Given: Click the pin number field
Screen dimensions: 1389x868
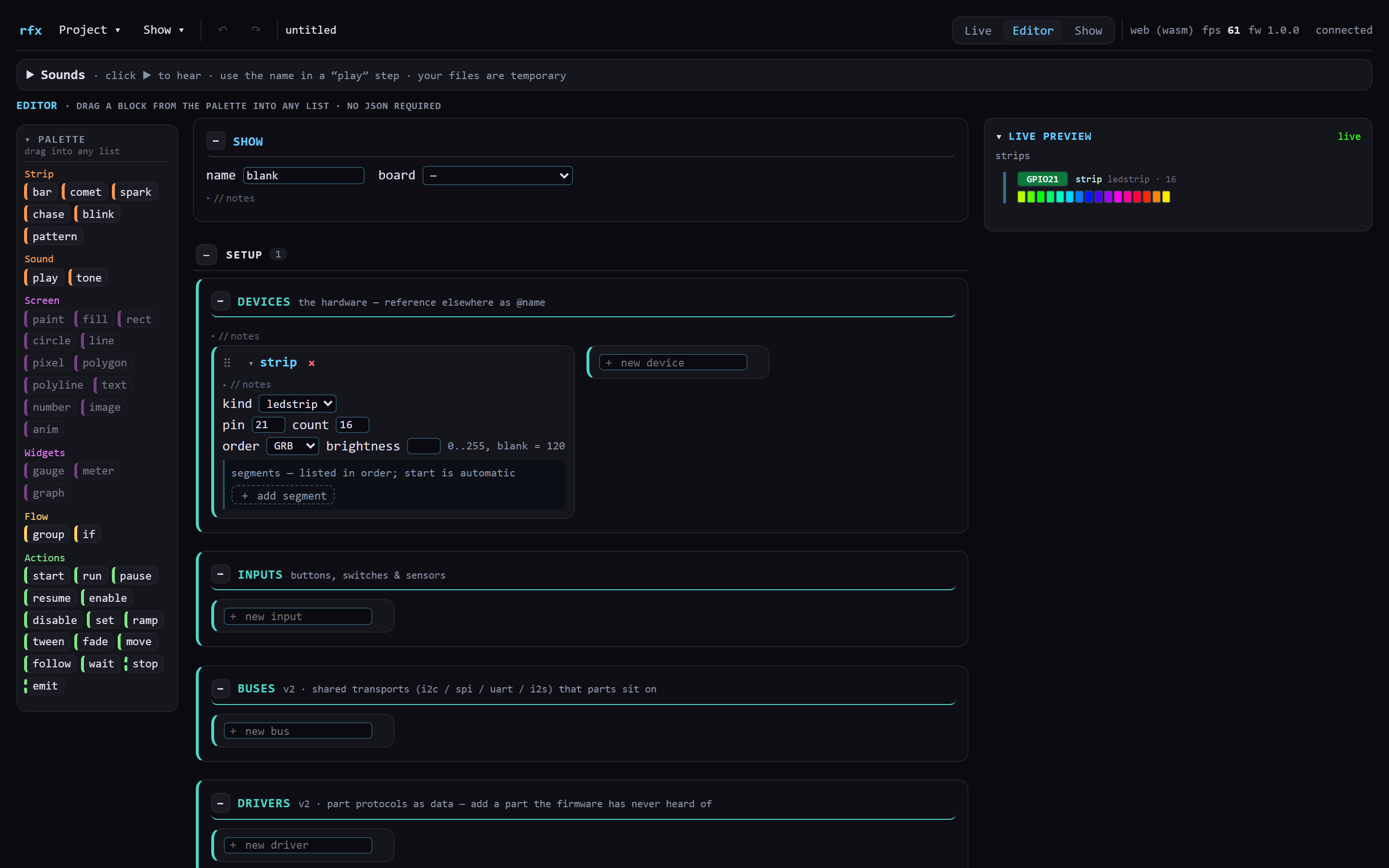Looking at the screenshot, I should coord(268,425).
